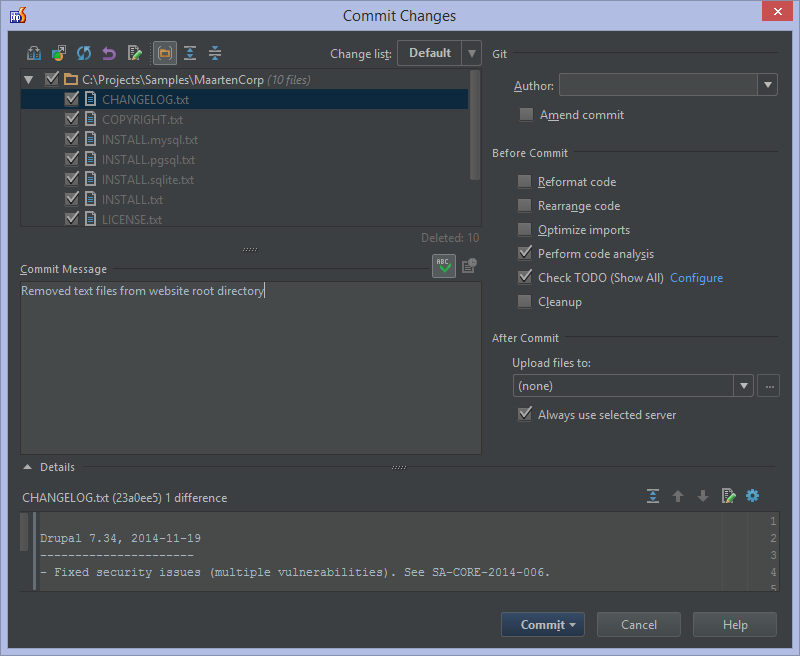Click the Expand All toolbar icon

click(x=190, y=53)
